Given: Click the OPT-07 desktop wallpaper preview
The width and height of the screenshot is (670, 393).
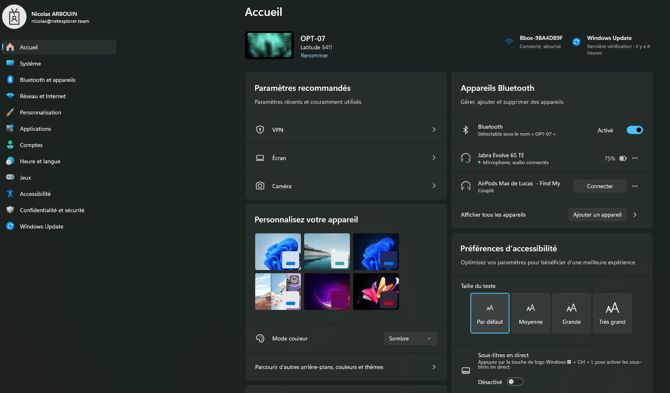Looking at the screenshot, I should pos(269,45).
